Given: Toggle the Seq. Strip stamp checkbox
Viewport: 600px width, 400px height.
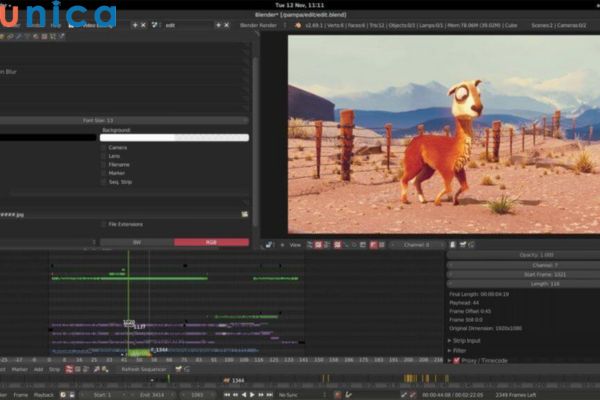Looking at the screenshot, I should [x=103, y=182].
